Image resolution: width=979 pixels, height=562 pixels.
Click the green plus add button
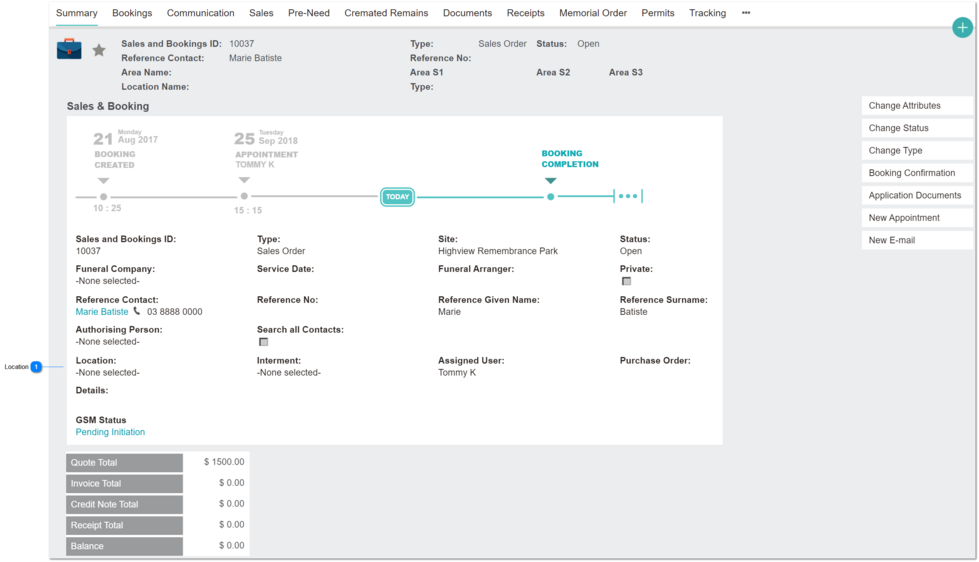tap(962, 27)
